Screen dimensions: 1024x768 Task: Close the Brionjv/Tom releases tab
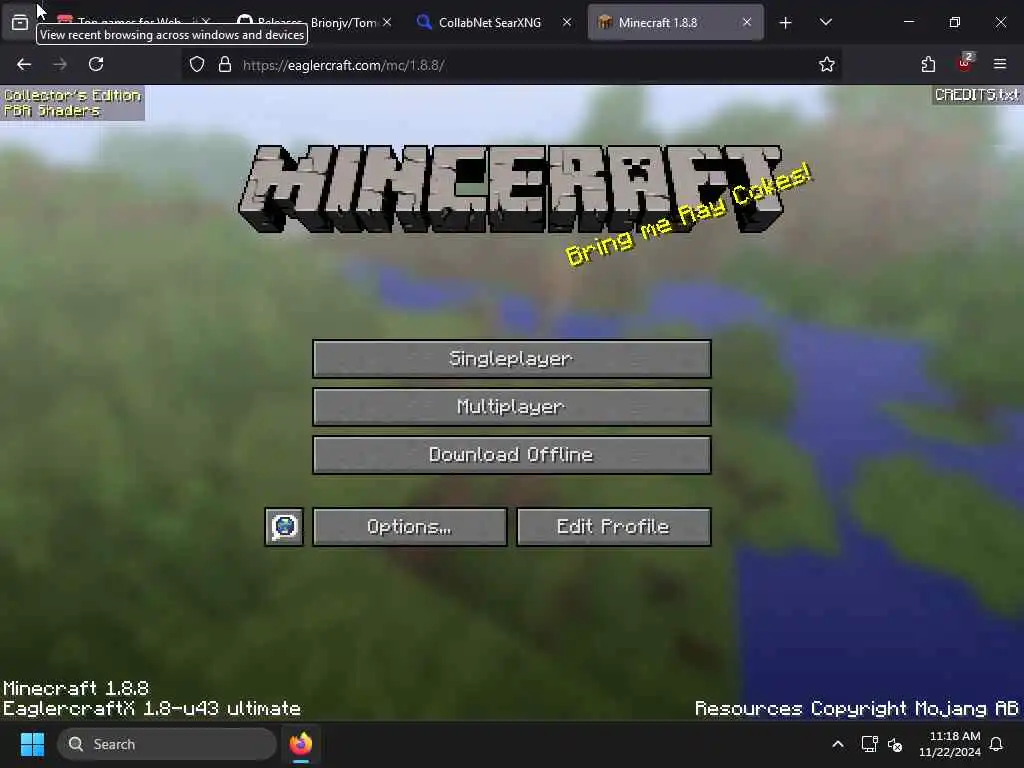(x=387, y=22)
